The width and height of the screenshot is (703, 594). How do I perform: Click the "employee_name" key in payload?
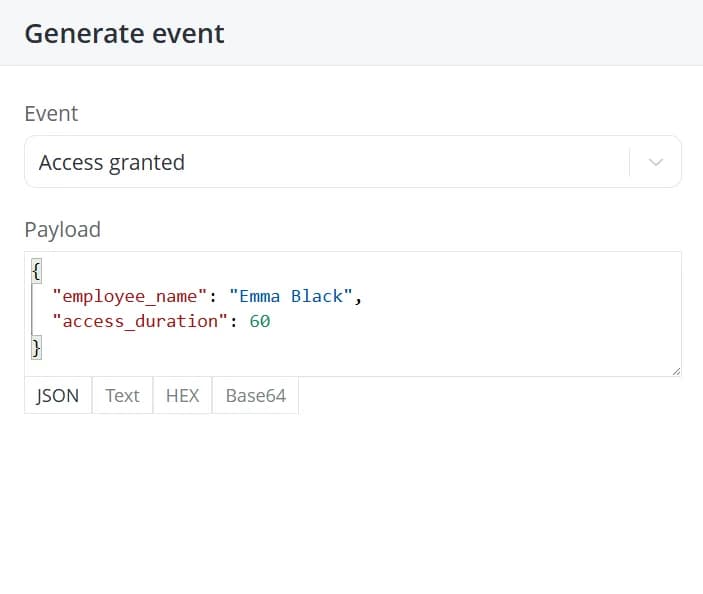[x=130, y=296]
